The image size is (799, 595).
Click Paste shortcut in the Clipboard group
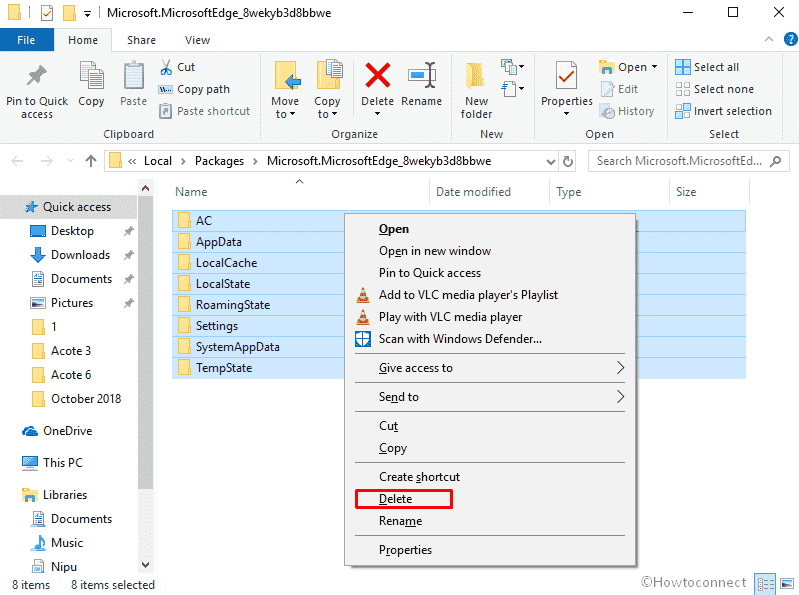pos(204,111)
